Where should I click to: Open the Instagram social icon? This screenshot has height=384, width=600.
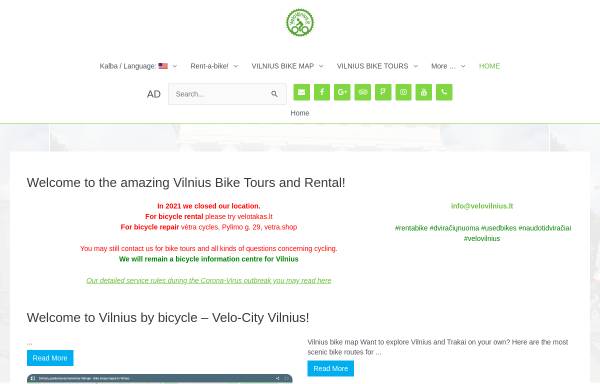[403, 92]
